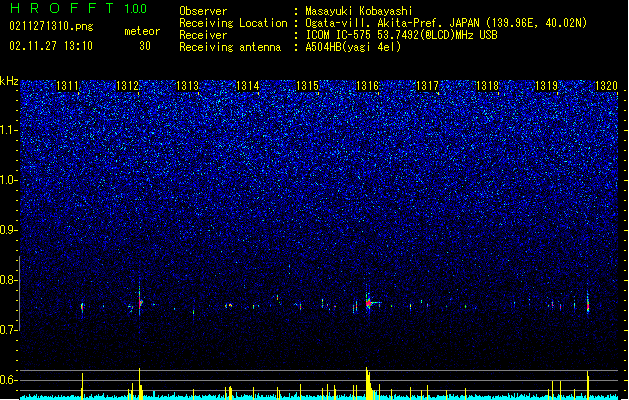Click the Ogata-vill. Akita-Pref. JAPAN location text
This screenshot has height=400, width=629.
point(446,23)
